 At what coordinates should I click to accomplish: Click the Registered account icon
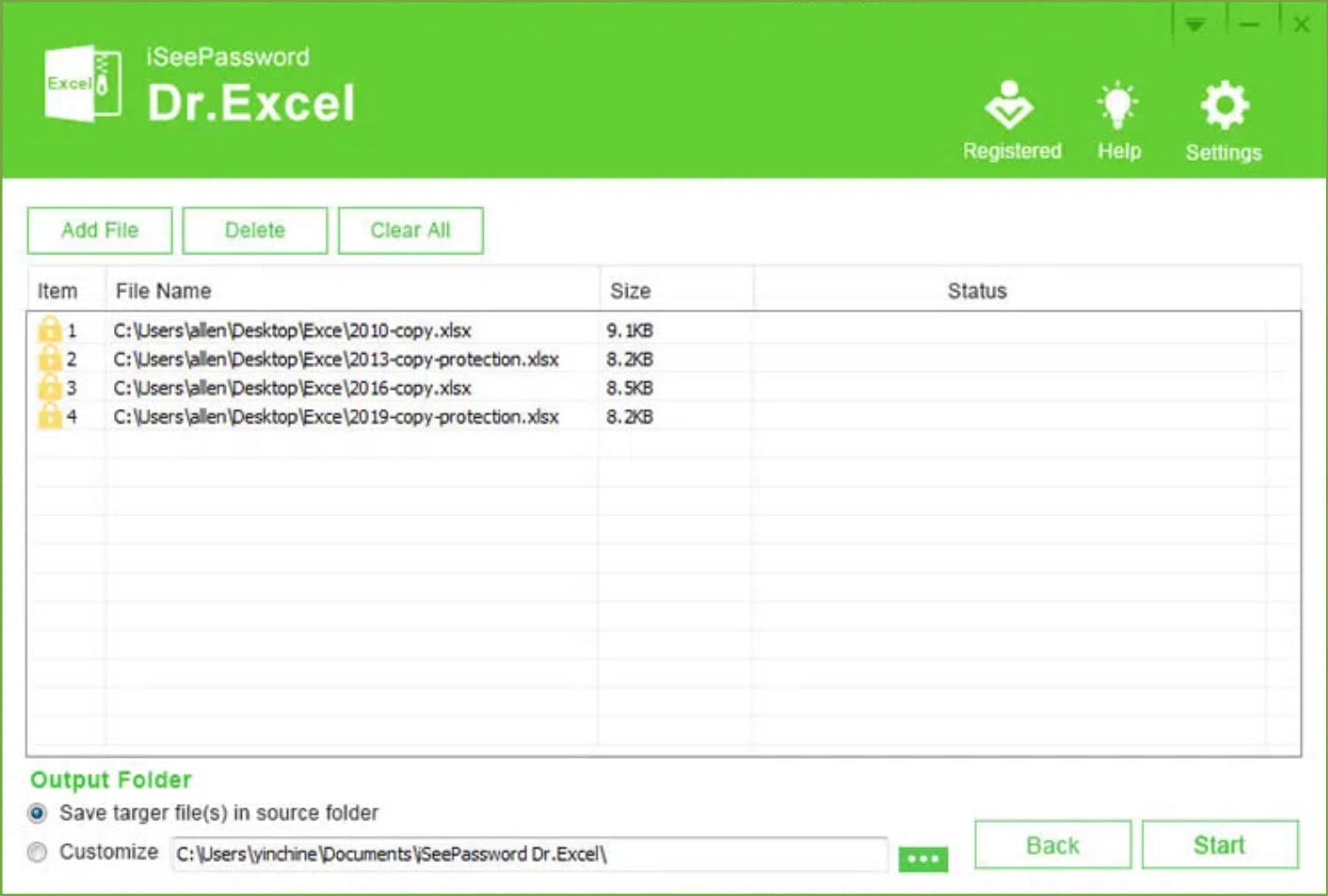1011,106
